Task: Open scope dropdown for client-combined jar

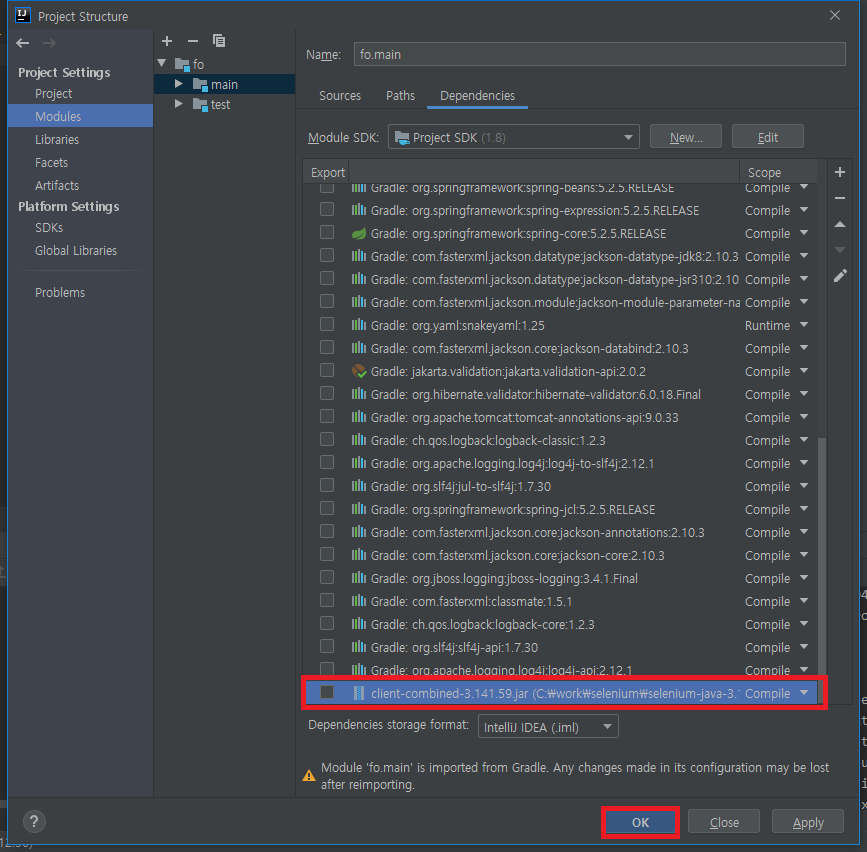Action: tap(804, 692)
